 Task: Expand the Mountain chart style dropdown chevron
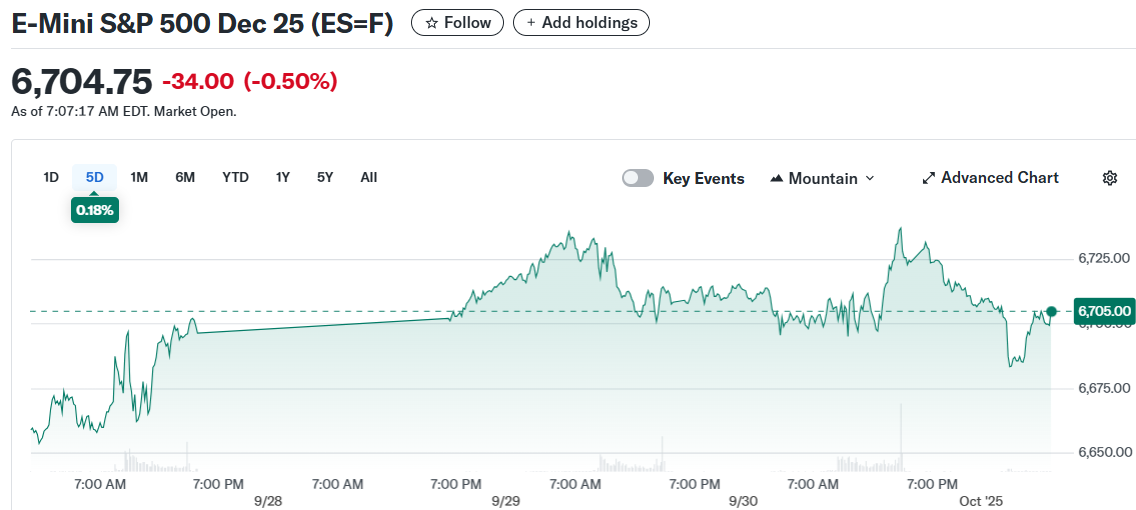click(869, 178)
